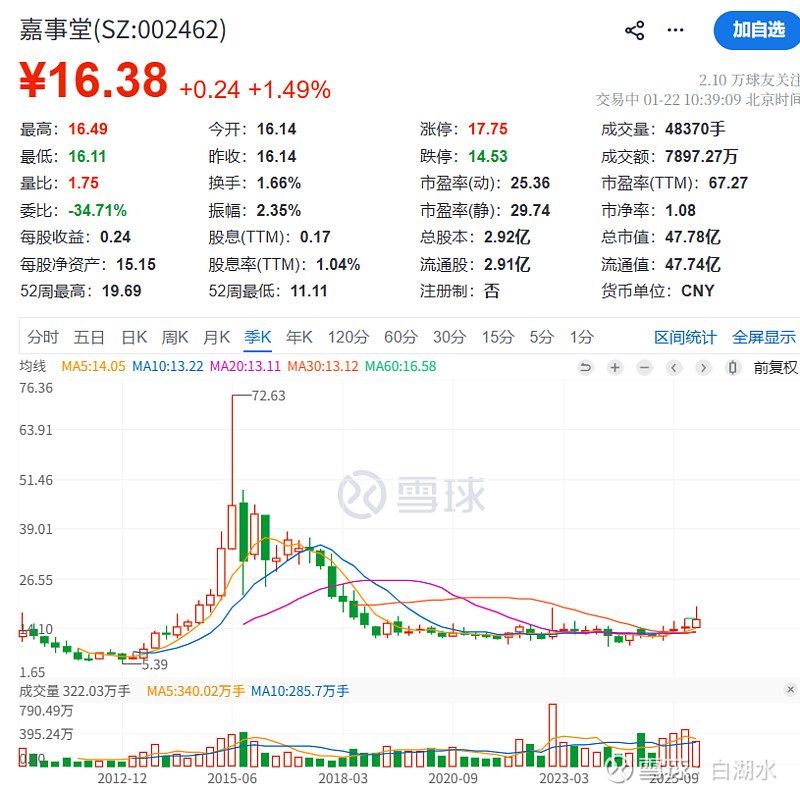Click the 2018-03 date axis label
This screenshot has height=795, width=800.
343,779
